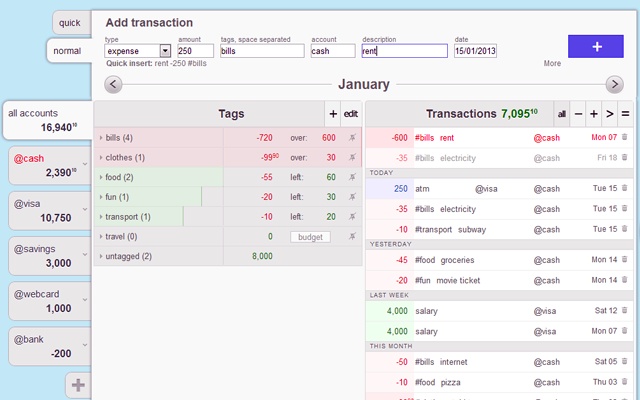Expand the fun (1) tag
The width and height of the screenshot is (640, 400).
101,197
